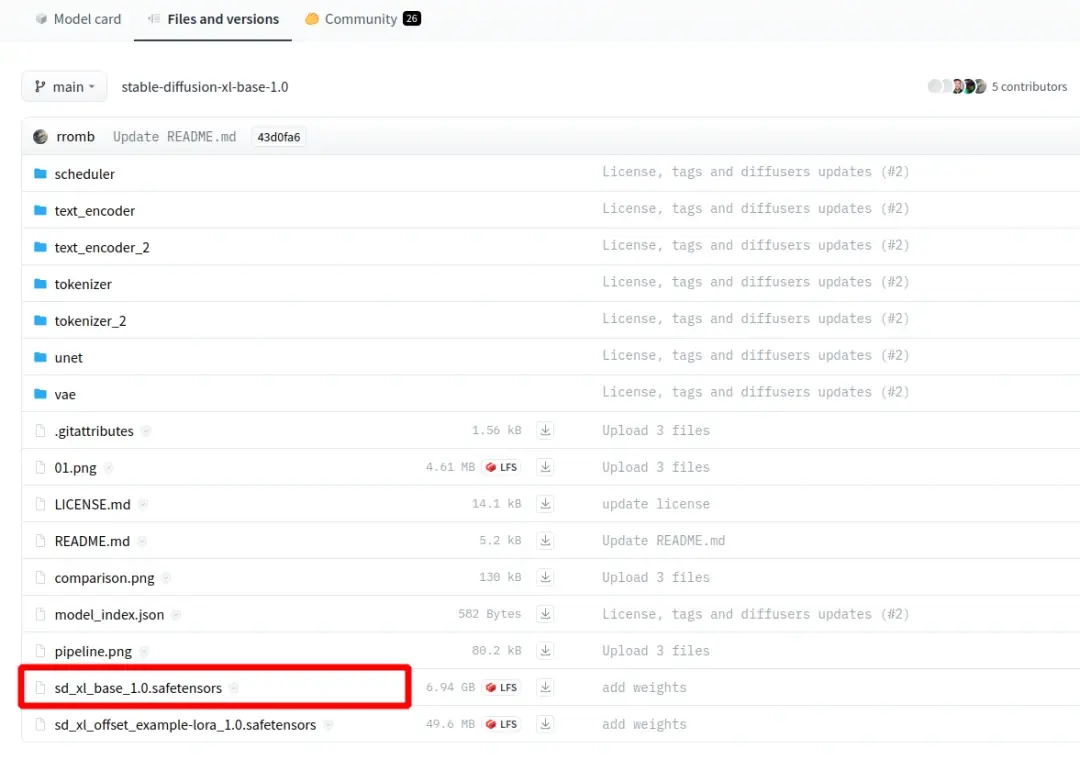
Task: Download the README.md file
Action: pyautogui.click(x=545, y=541)
